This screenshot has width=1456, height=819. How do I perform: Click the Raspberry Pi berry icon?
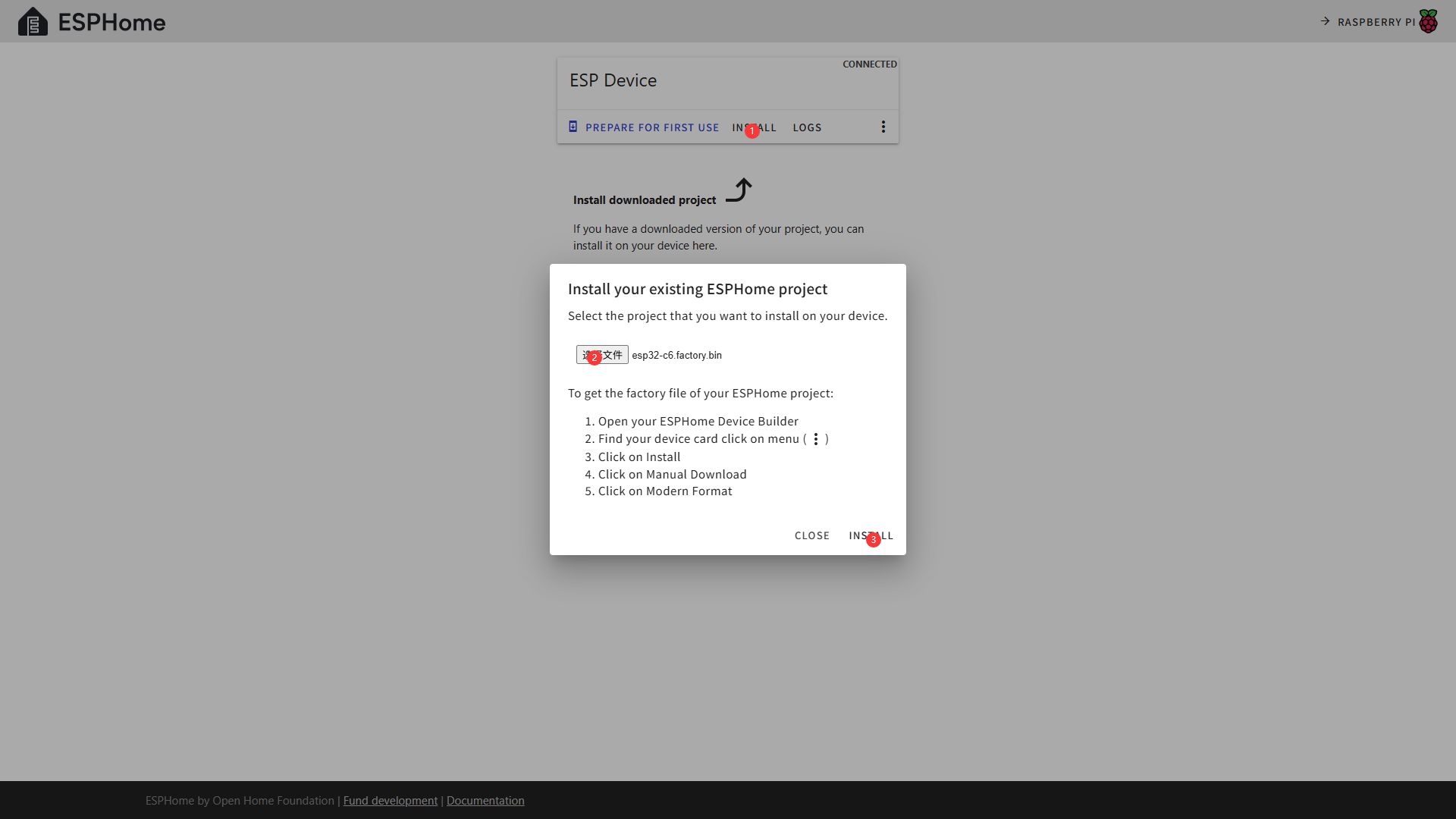(x=1428, y=21)
